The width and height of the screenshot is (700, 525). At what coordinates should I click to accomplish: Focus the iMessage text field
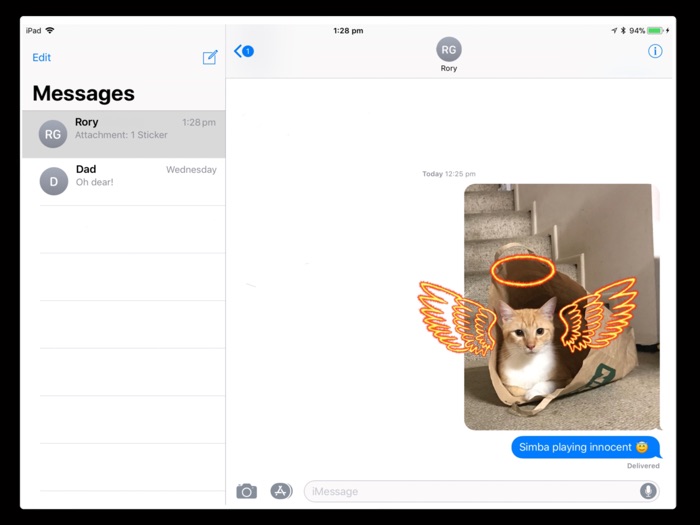pyautogui.click(x=481, y=491)
